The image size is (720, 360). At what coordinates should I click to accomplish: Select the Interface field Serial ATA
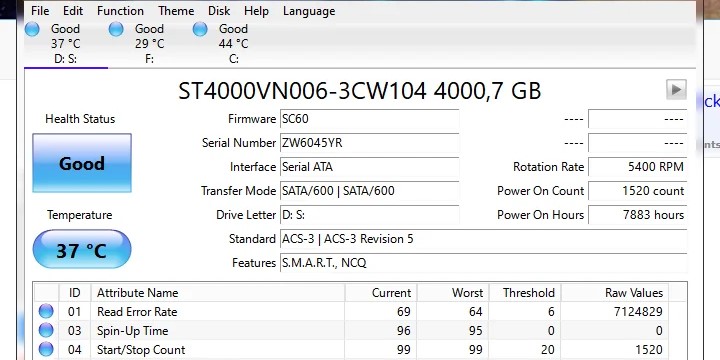(370, 167)
